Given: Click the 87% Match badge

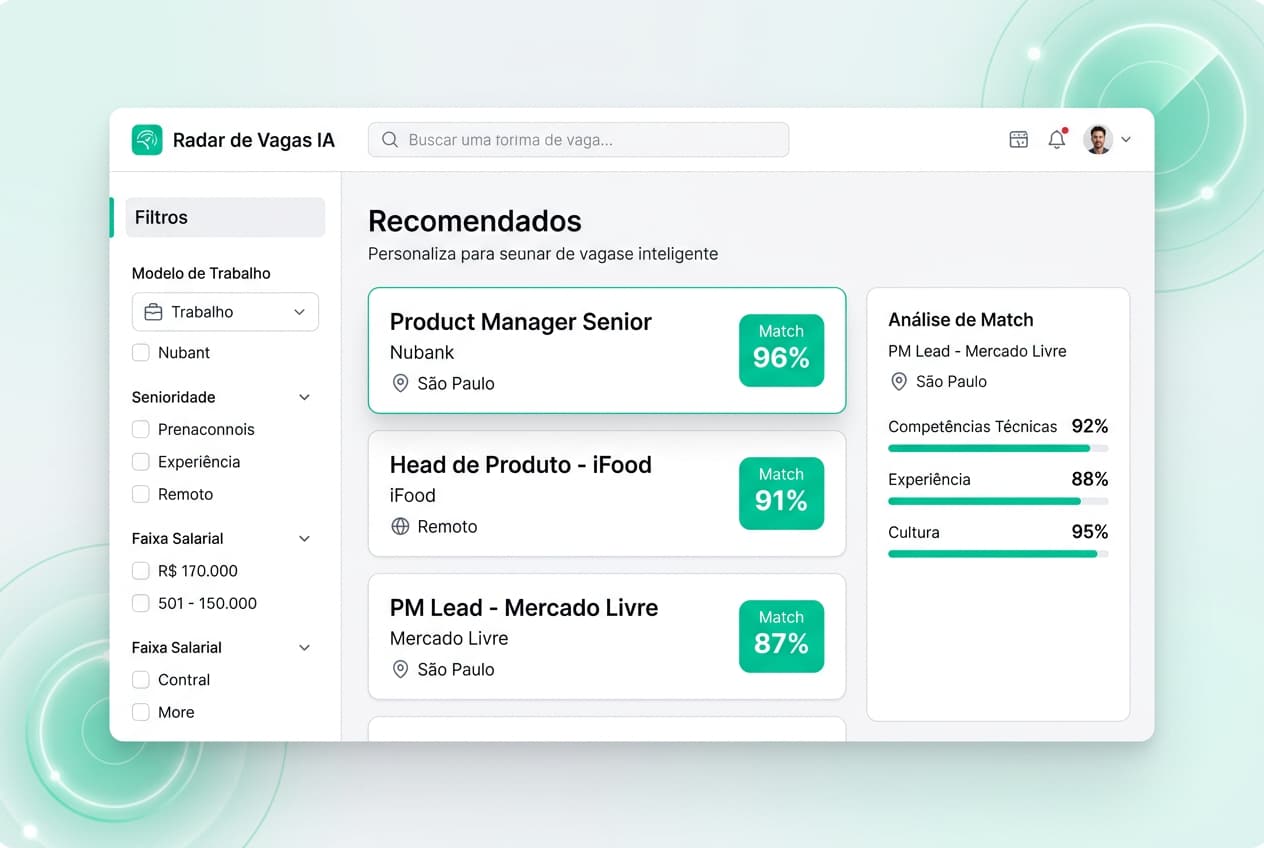Looking at the screenshot, I should pyautogui.click(x=781, y=636).
